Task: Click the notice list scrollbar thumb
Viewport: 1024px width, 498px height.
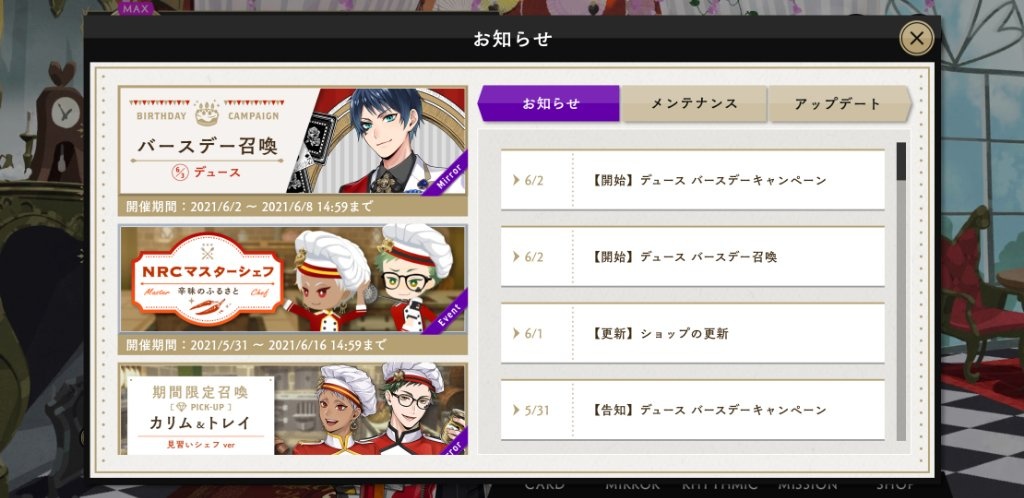Action: tap(901, 161)
